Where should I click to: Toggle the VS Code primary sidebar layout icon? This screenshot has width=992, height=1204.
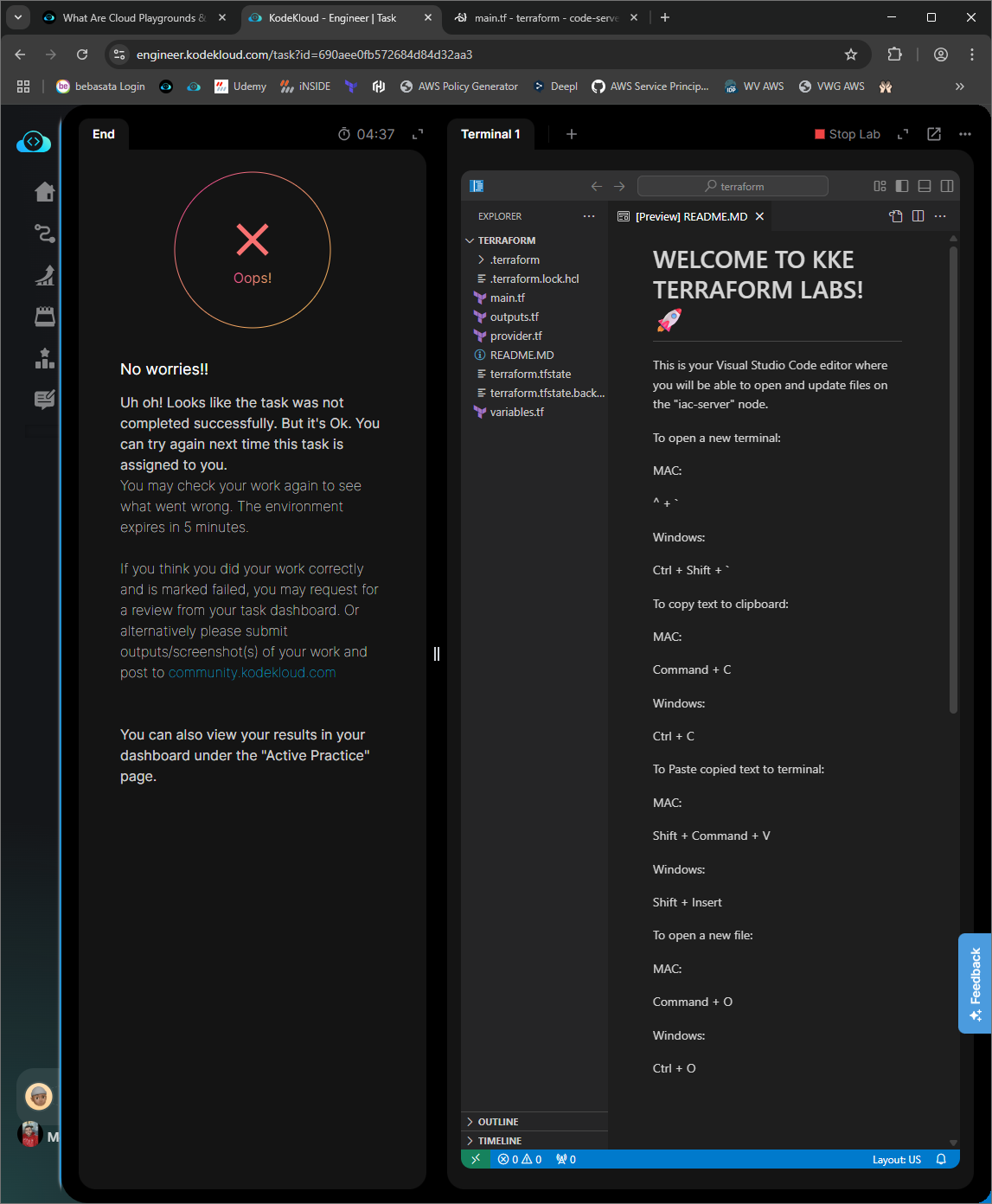902,186
